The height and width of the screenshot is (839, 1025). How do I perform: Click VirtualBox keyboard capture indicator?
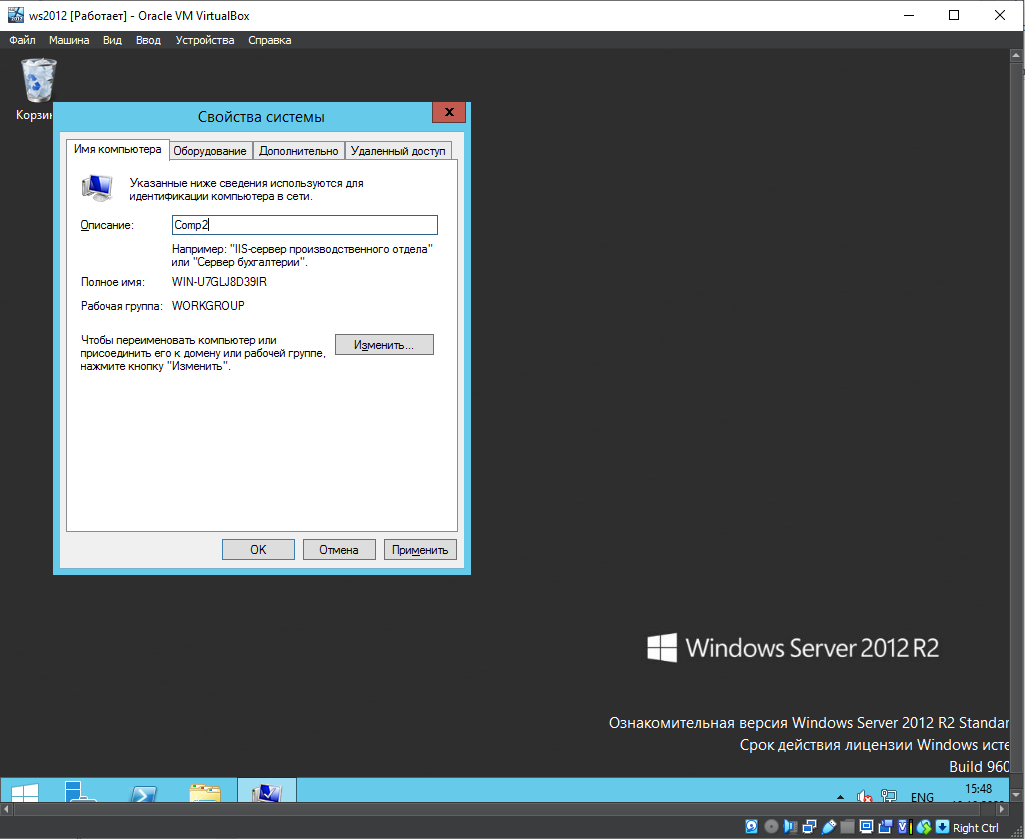943,827
